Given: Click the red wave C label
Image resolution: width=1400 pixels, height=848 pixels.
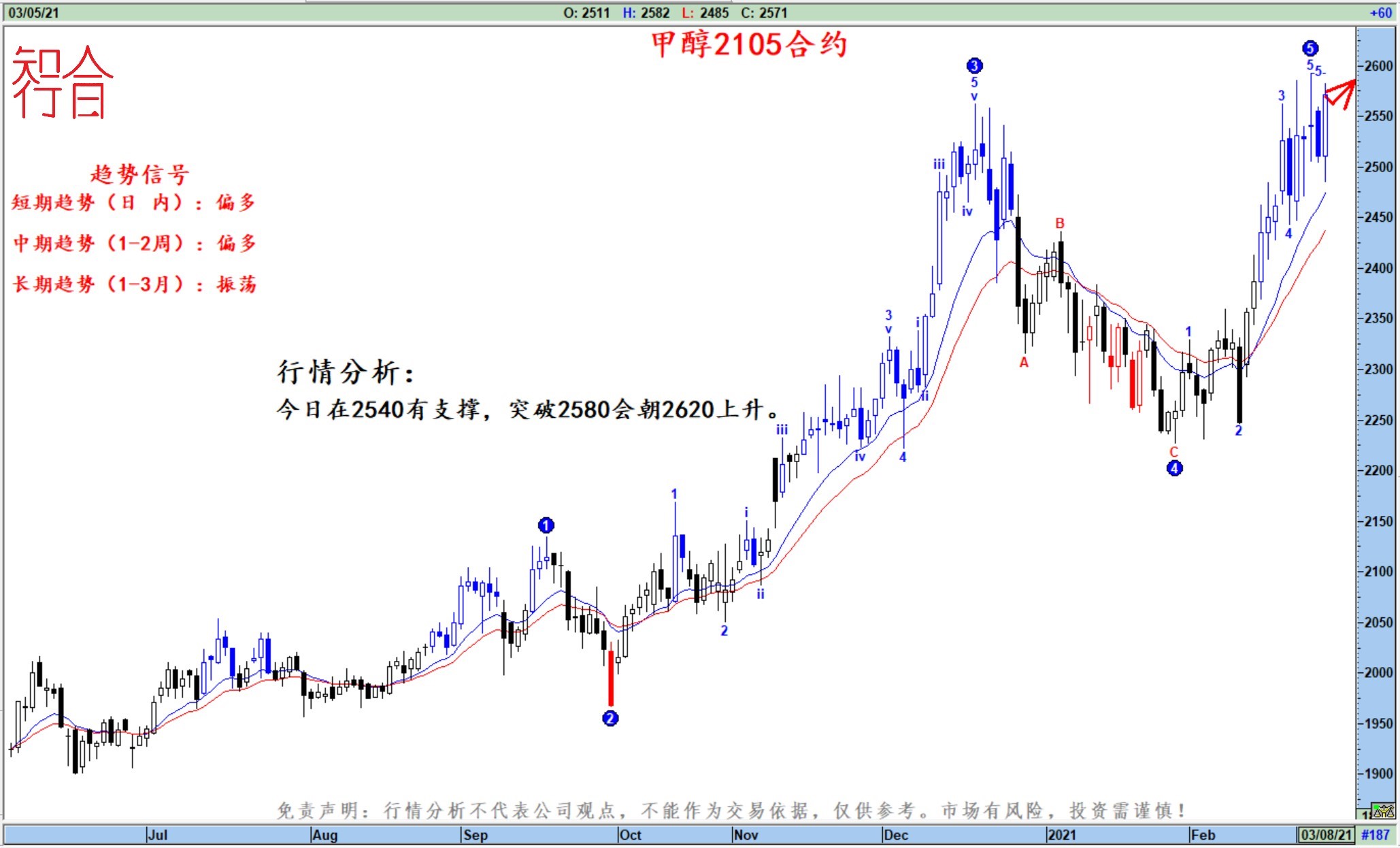Looking at the screenshot, I should [x=1173, y=452].
